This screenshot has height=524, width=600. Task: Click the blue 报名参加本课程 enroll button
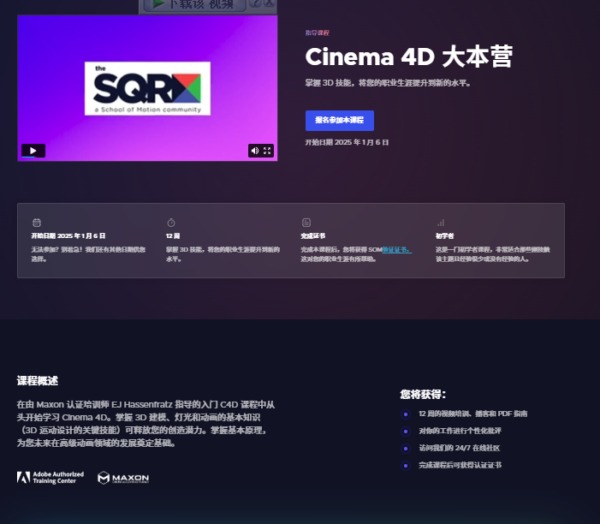coord(339,121)
